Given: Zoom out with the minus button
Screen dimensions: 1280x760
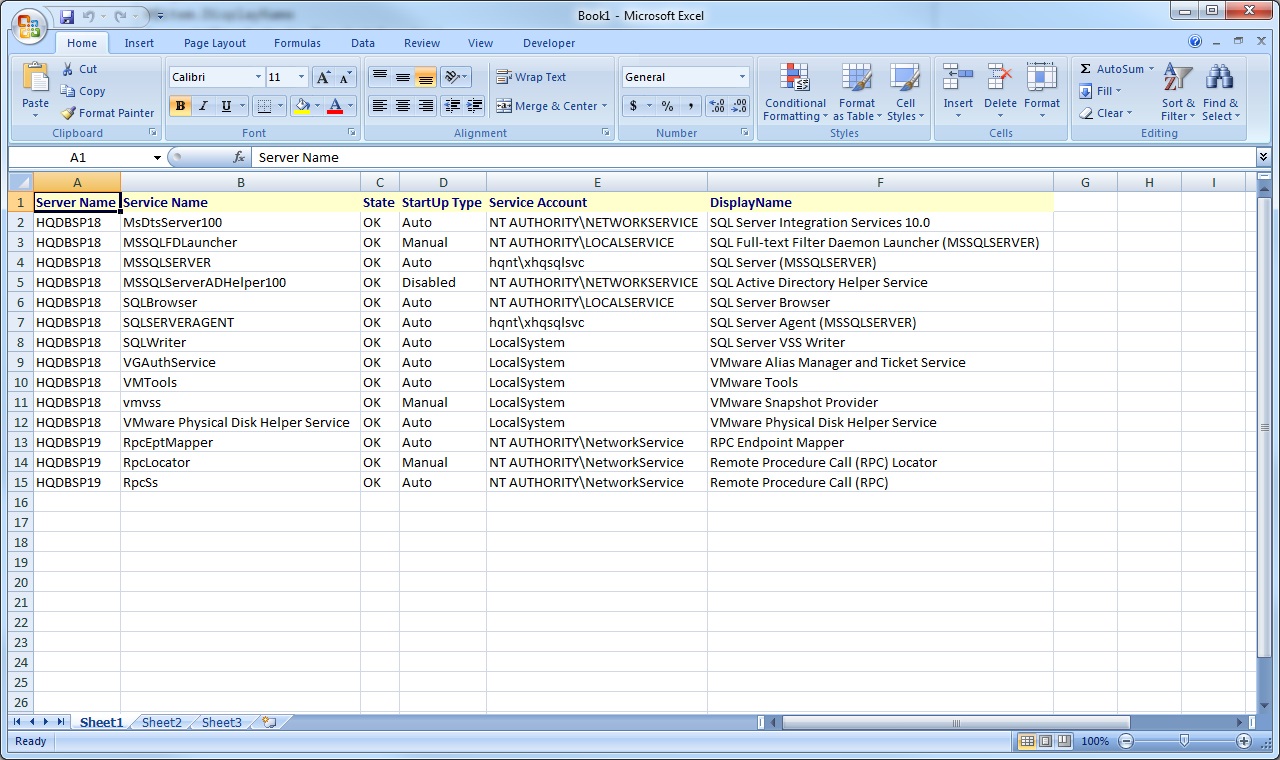Looking at the screenshot, I should tap(1126, 741).
